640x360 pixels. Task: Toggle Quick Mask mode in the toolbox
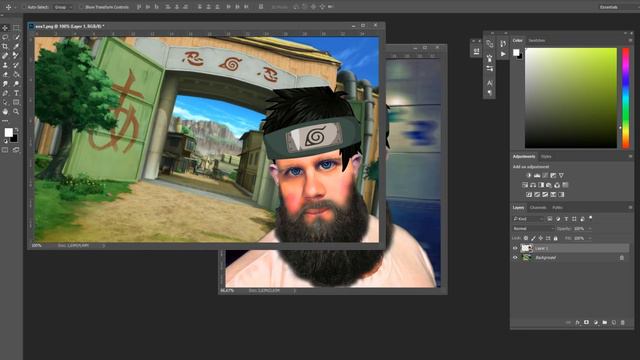point(4,150)
